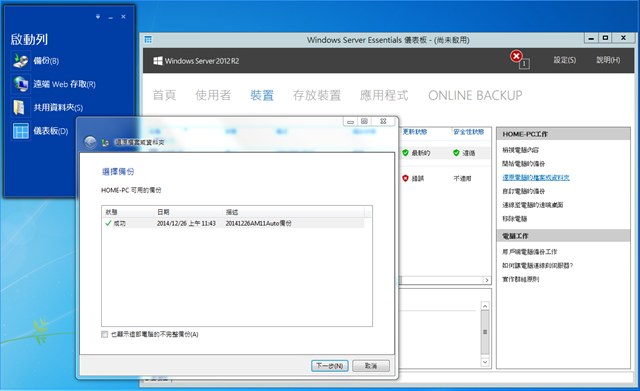The width and height of the screenshot is (640, 391).
Task: Open 如何讓電腦連線到伺服器? help link
Action: [538, 265]
